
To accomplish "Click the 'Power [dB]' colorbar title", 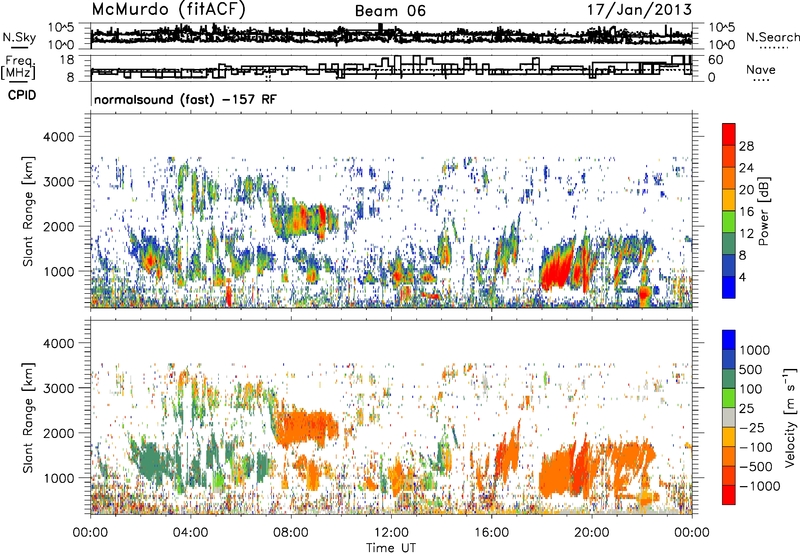I will 763,211.
